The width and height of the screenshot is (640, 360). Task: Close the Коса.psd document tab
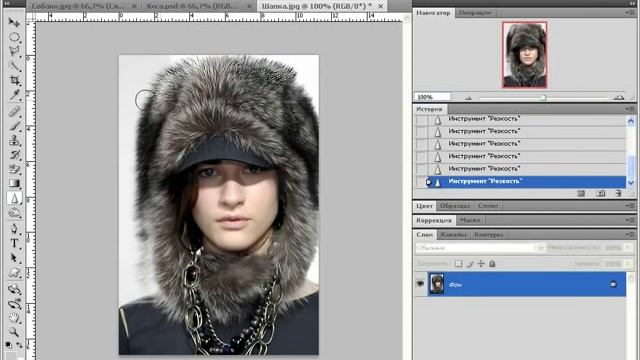point(248,6)
